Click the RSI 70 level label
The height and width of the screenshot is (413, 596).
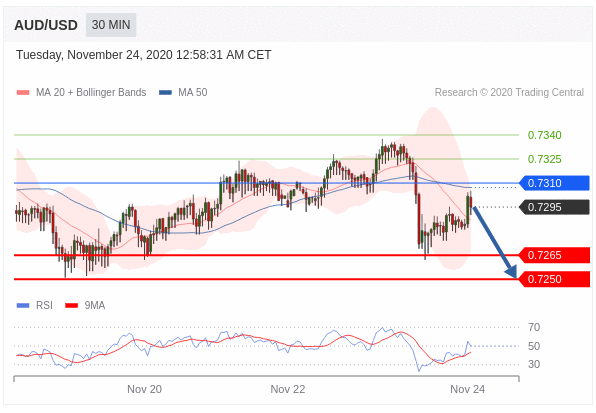click(x=534, y=327)
